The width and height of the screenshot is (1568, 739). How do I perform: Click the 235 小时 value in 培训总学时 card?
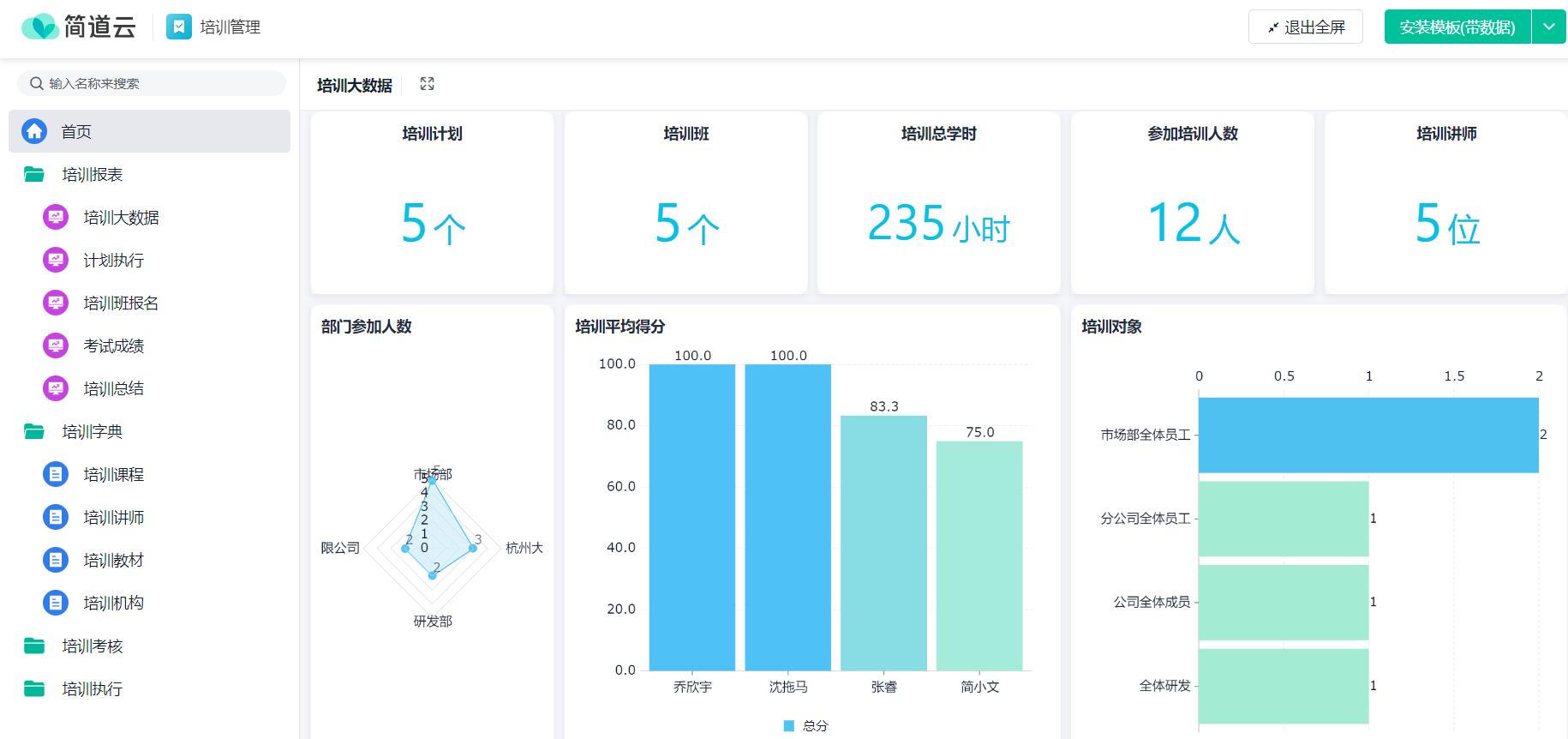[939, 224]
